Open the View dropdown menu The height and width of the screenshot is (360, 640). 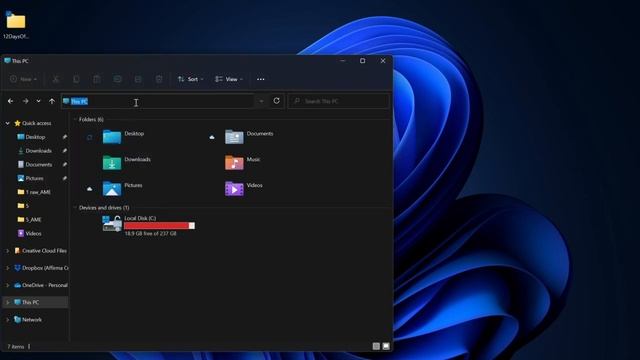[229, 79]
